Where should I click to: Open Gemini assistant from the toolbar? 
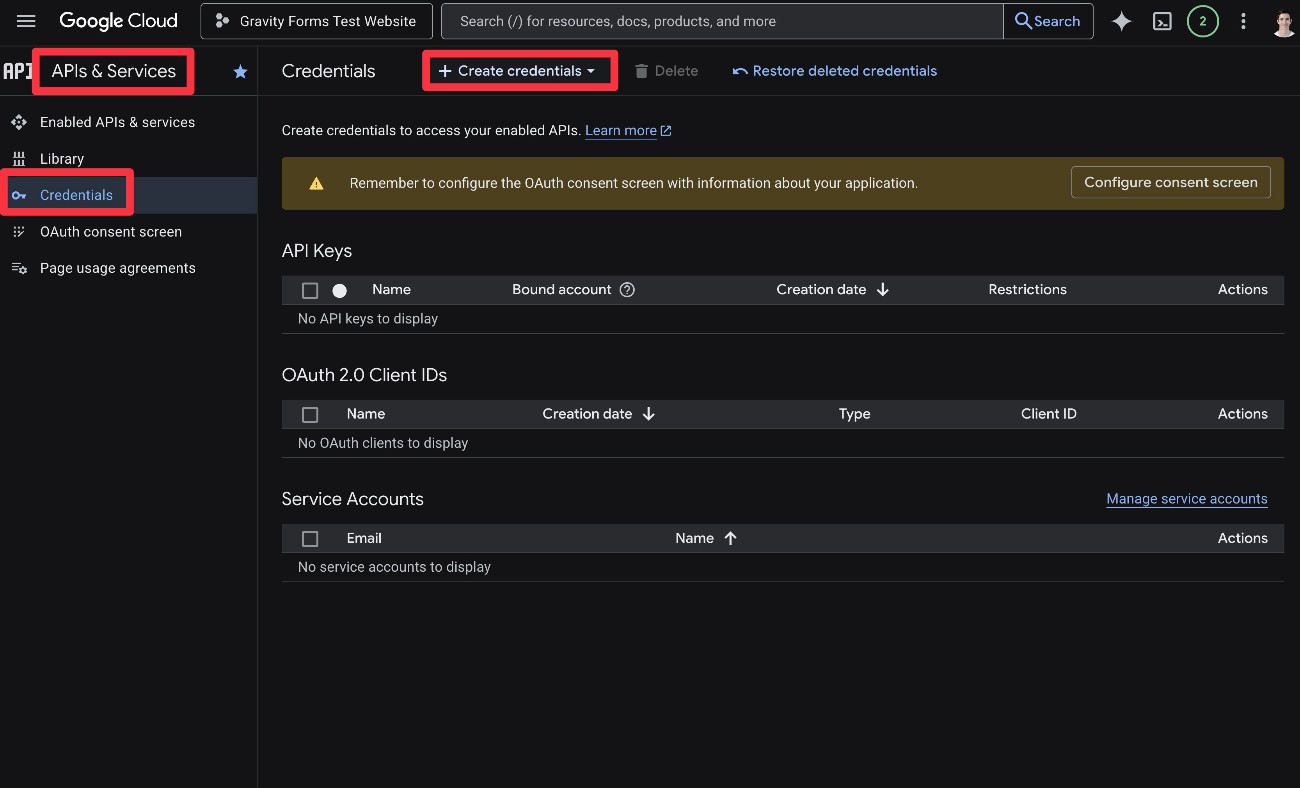click(1121, 20)
